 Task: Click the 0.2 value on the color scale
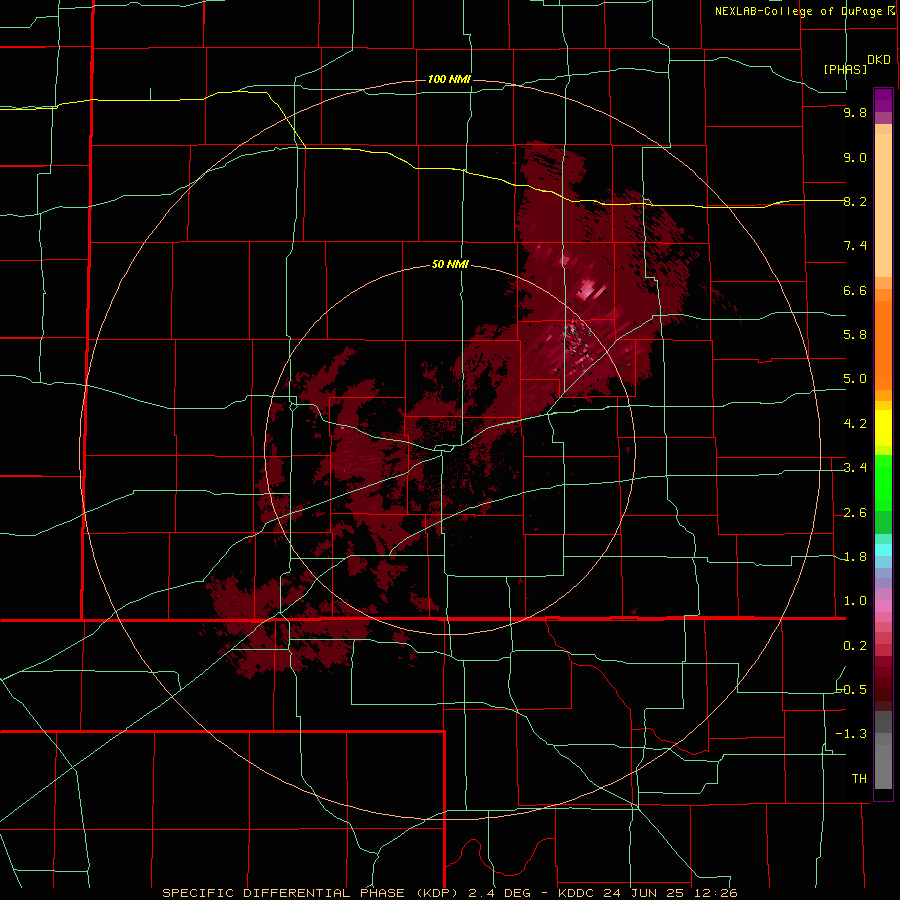pyautogui.click(x=855, y=646)
